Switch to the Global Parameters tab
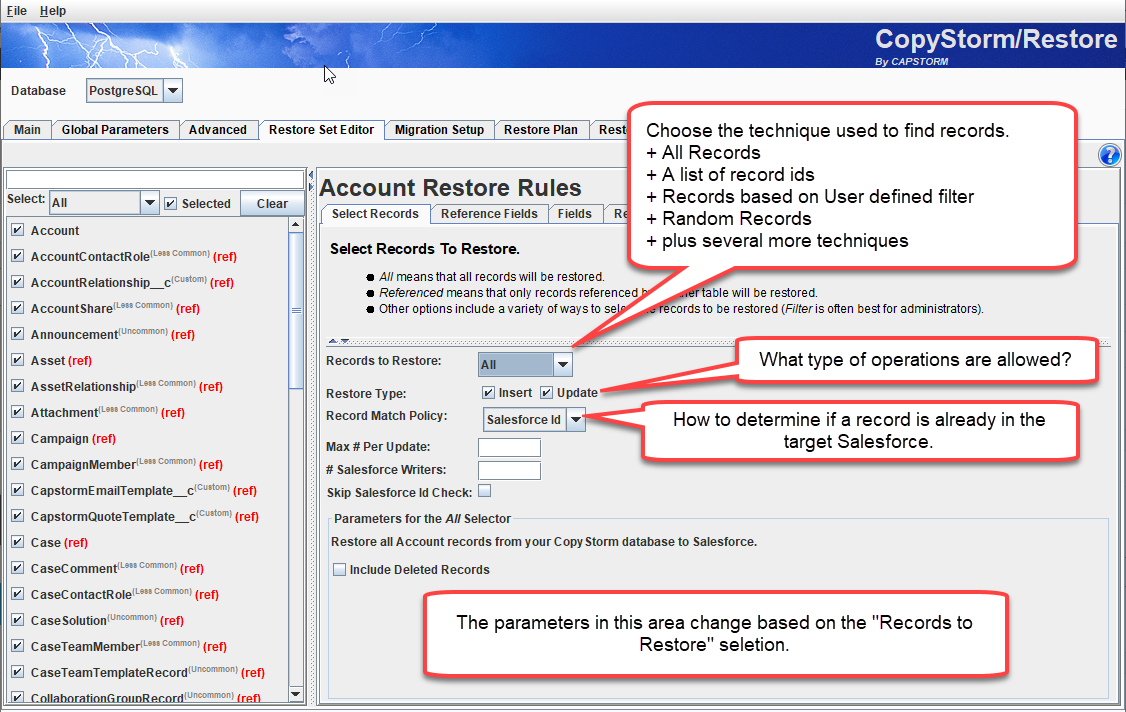Screen dimensions: 1126x712 115,129
